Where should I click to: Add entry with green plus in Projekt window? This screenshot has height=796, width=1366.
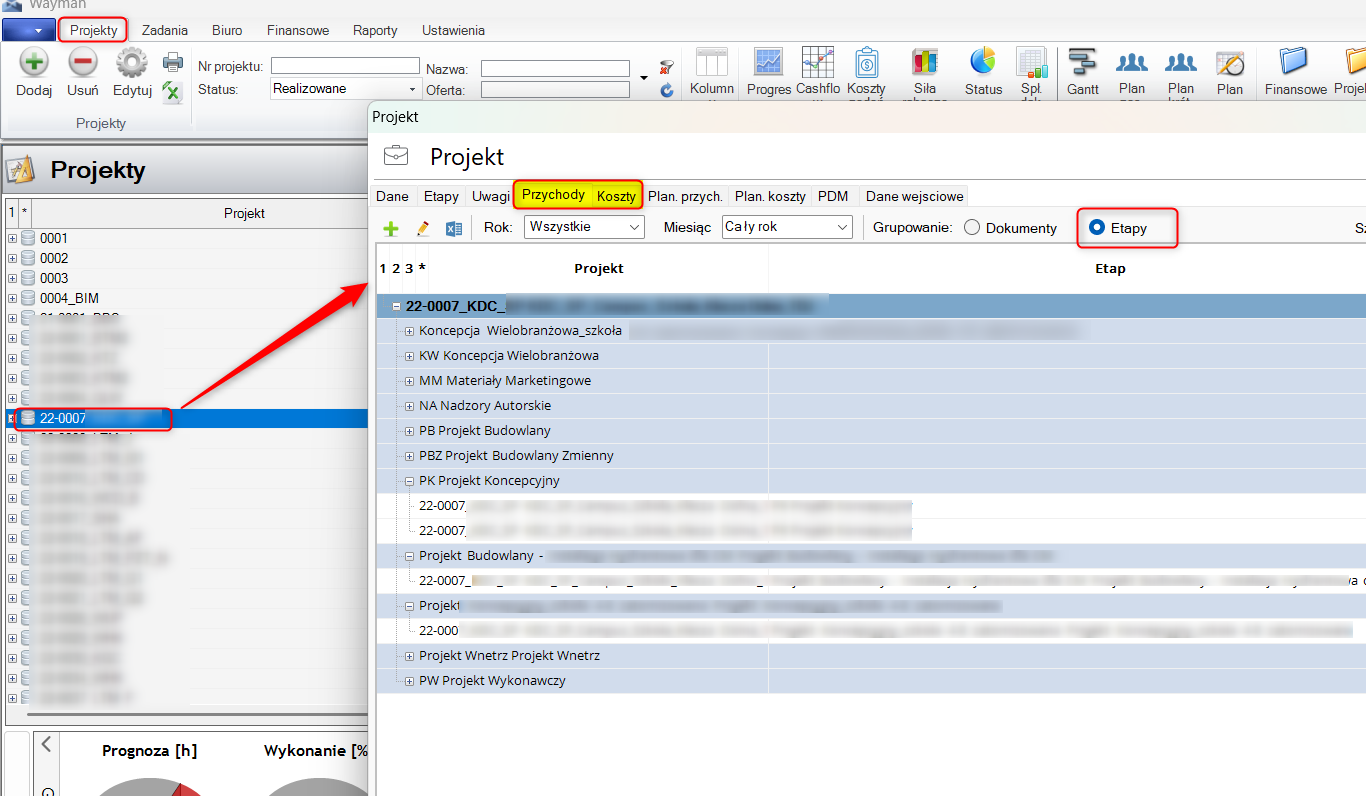point(391,229)
